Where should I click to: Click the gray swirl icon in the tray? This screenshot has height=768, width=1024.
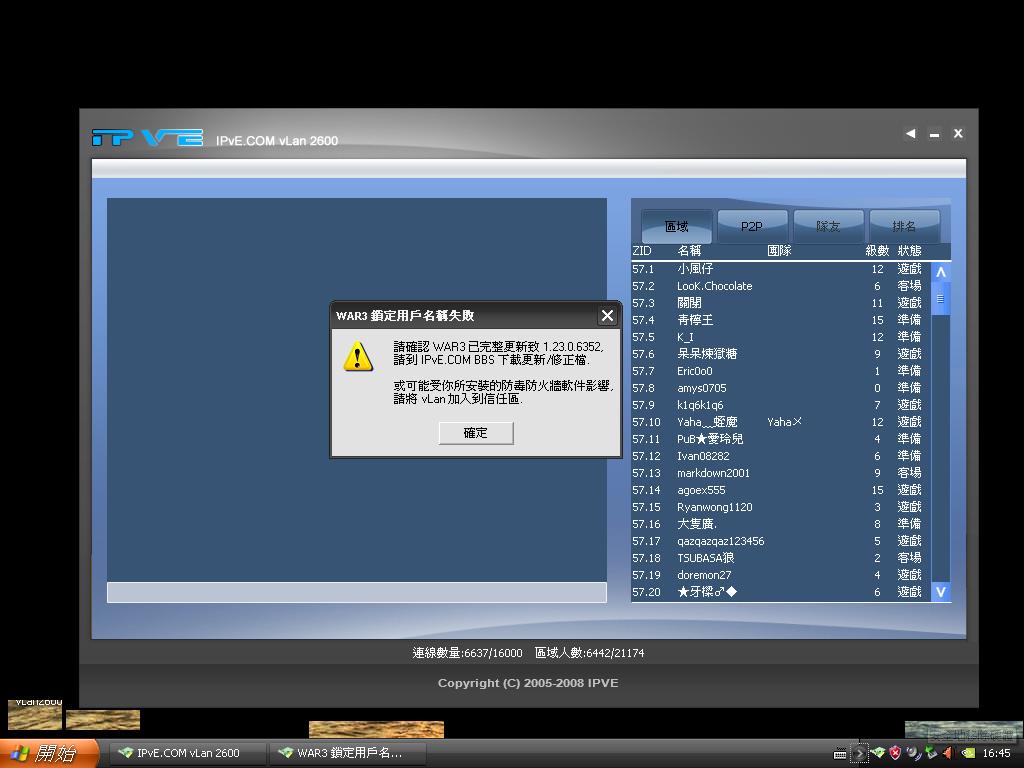point(913,753)
